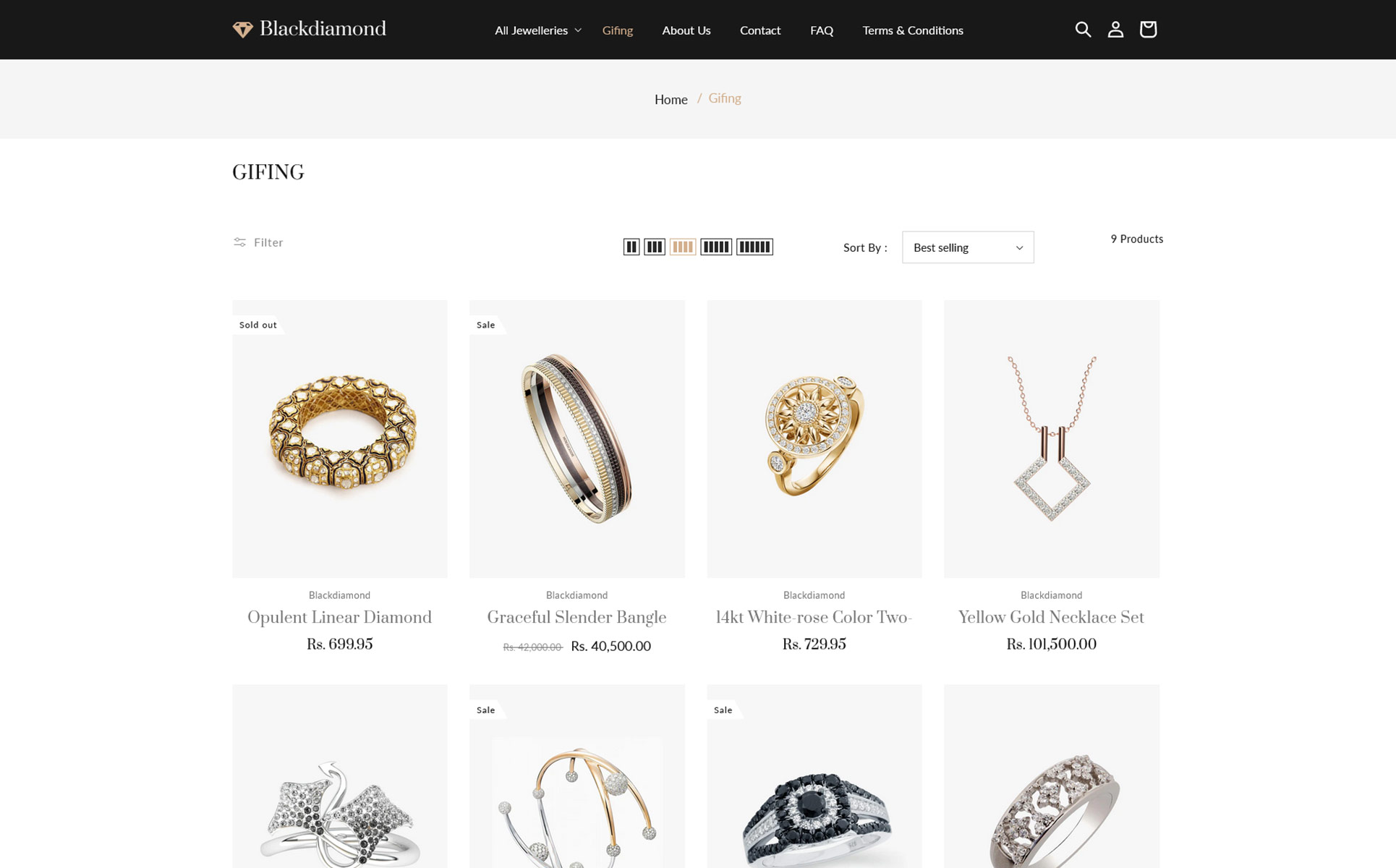Image resolution: width=1396 pixels, height=868 pixels.
Task: Go to the About Us page
Action: tap(686, 30)
